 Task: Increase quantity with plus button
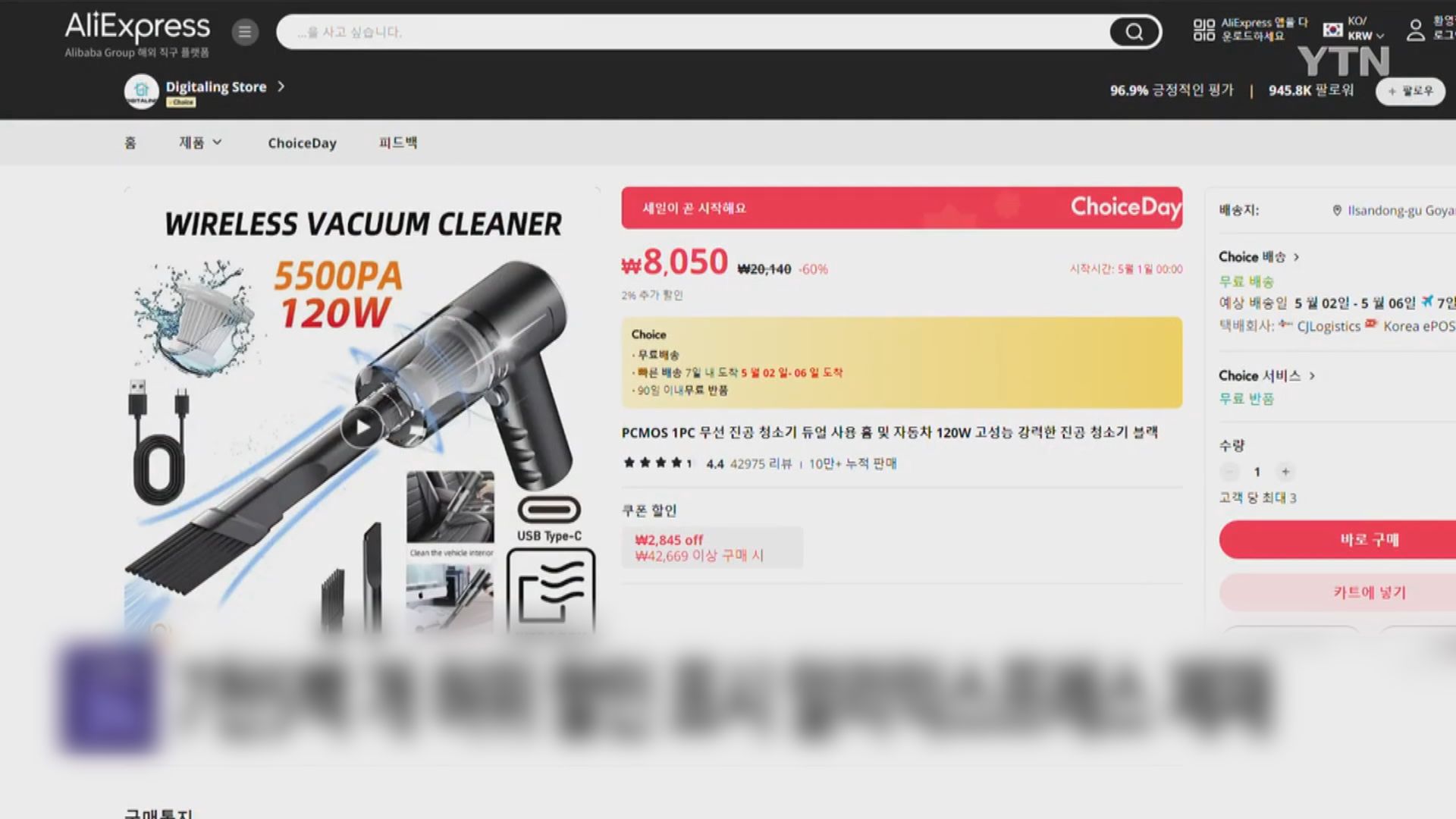click(1285, 472)
